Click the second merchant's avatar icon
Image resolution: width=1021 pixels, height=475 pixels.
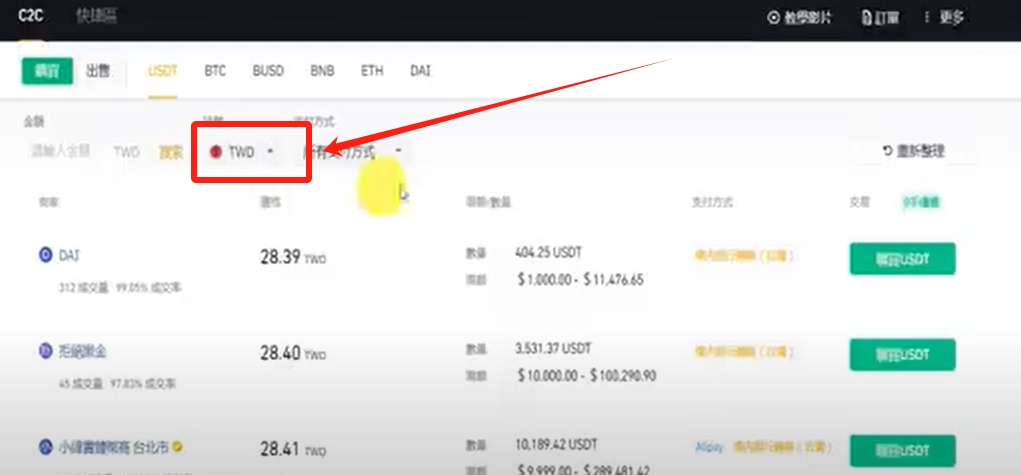pyautogui.click(x=45, y=351)
